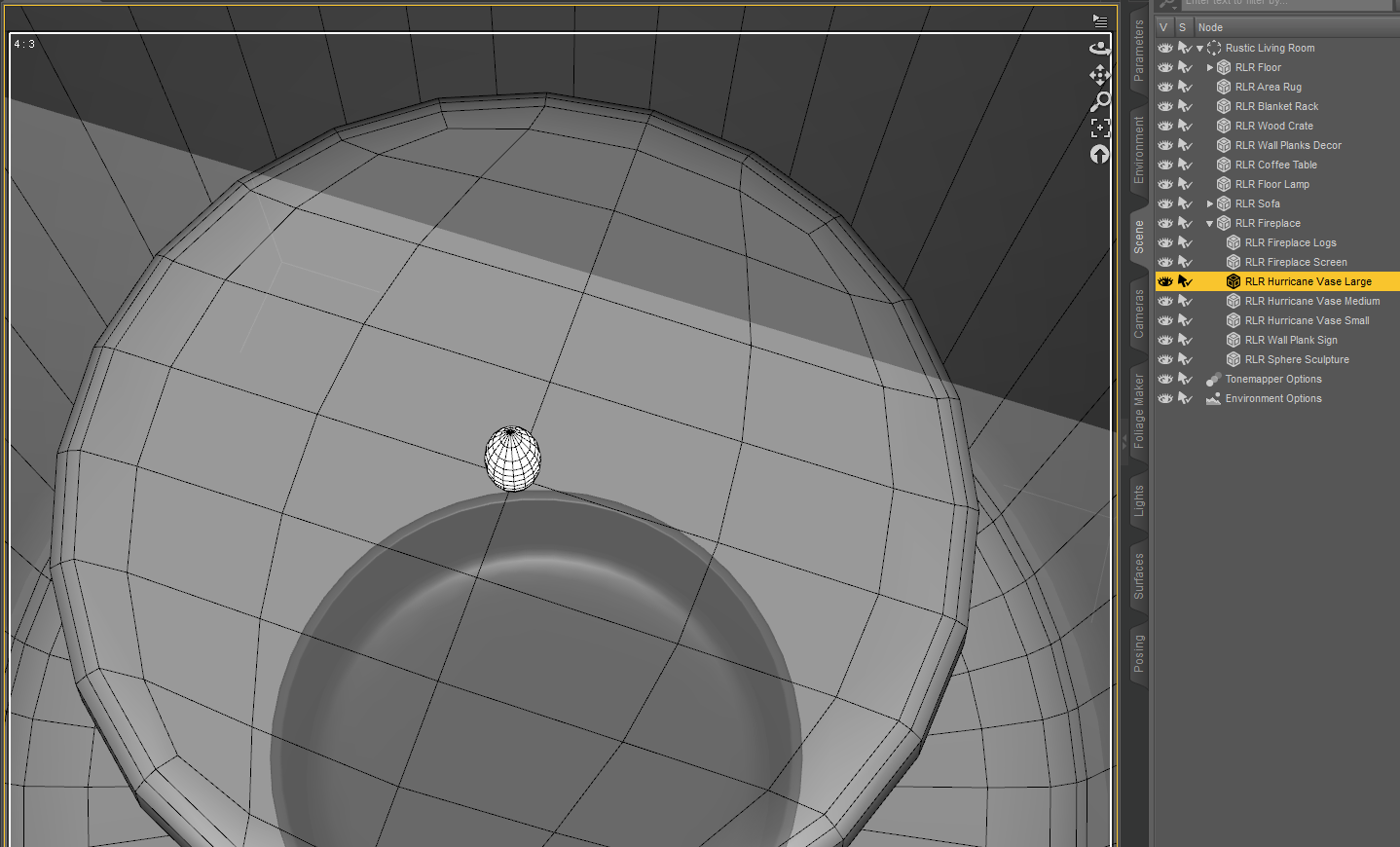Open the Lights side tab
The image size is (1400, 847).
click(1138, 501)
